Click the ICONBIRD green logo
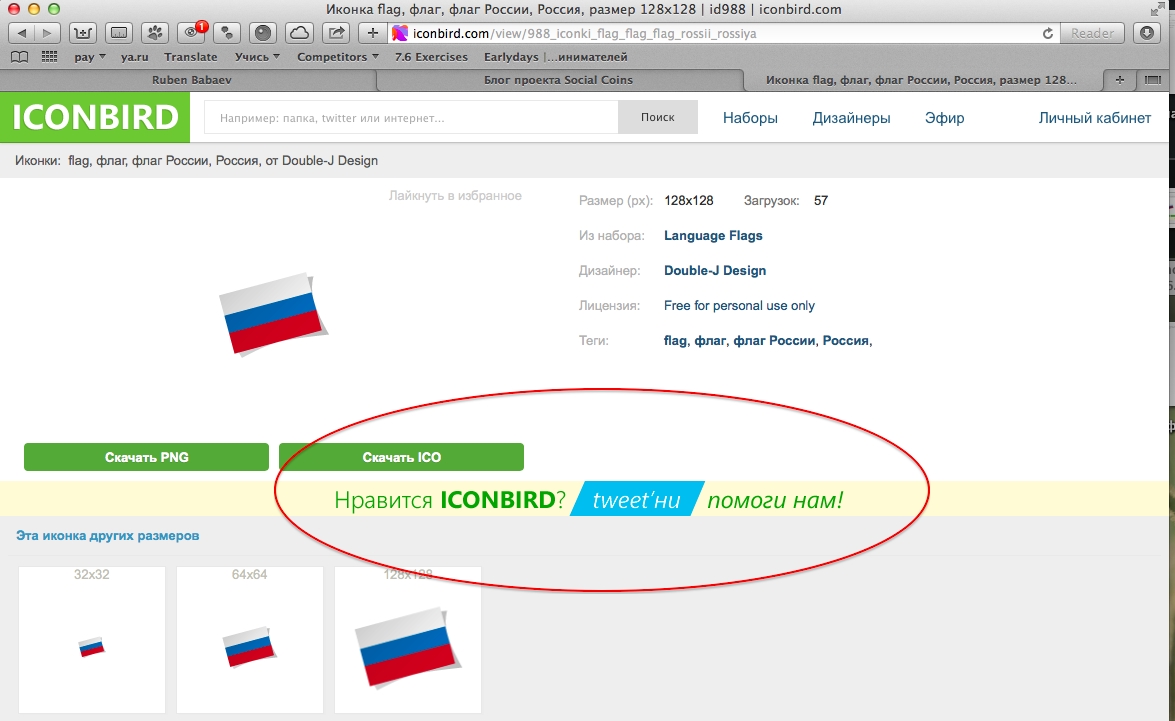The width and height of the screenshot is (1175, 721). click(x=95, y=117)
